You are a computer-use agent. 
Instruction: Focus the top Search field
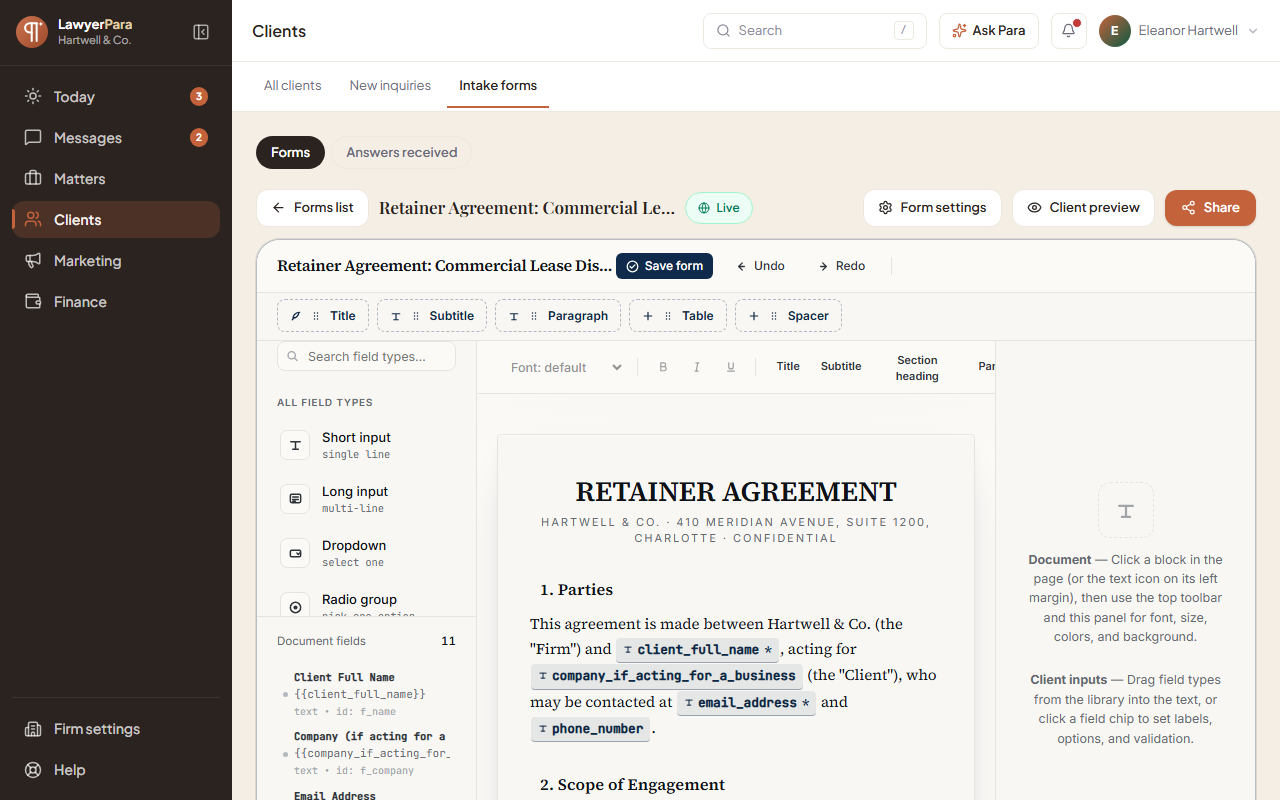pyautogui.click(x=815, y=31)
